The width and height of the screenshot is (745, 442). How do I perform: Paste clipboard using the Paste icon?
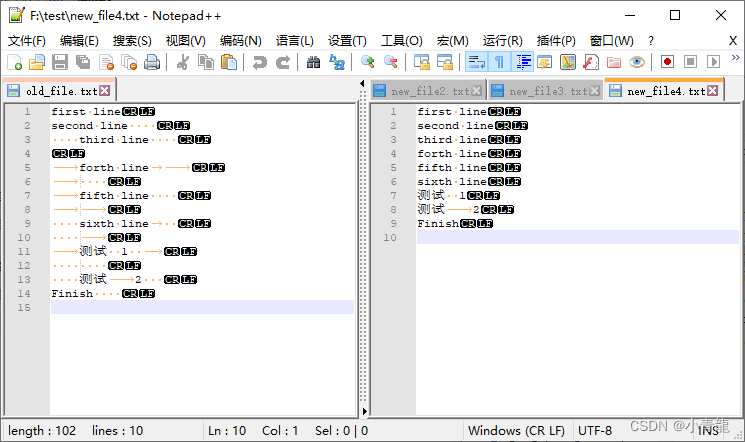pyautogui.click(x=229, y=62)
